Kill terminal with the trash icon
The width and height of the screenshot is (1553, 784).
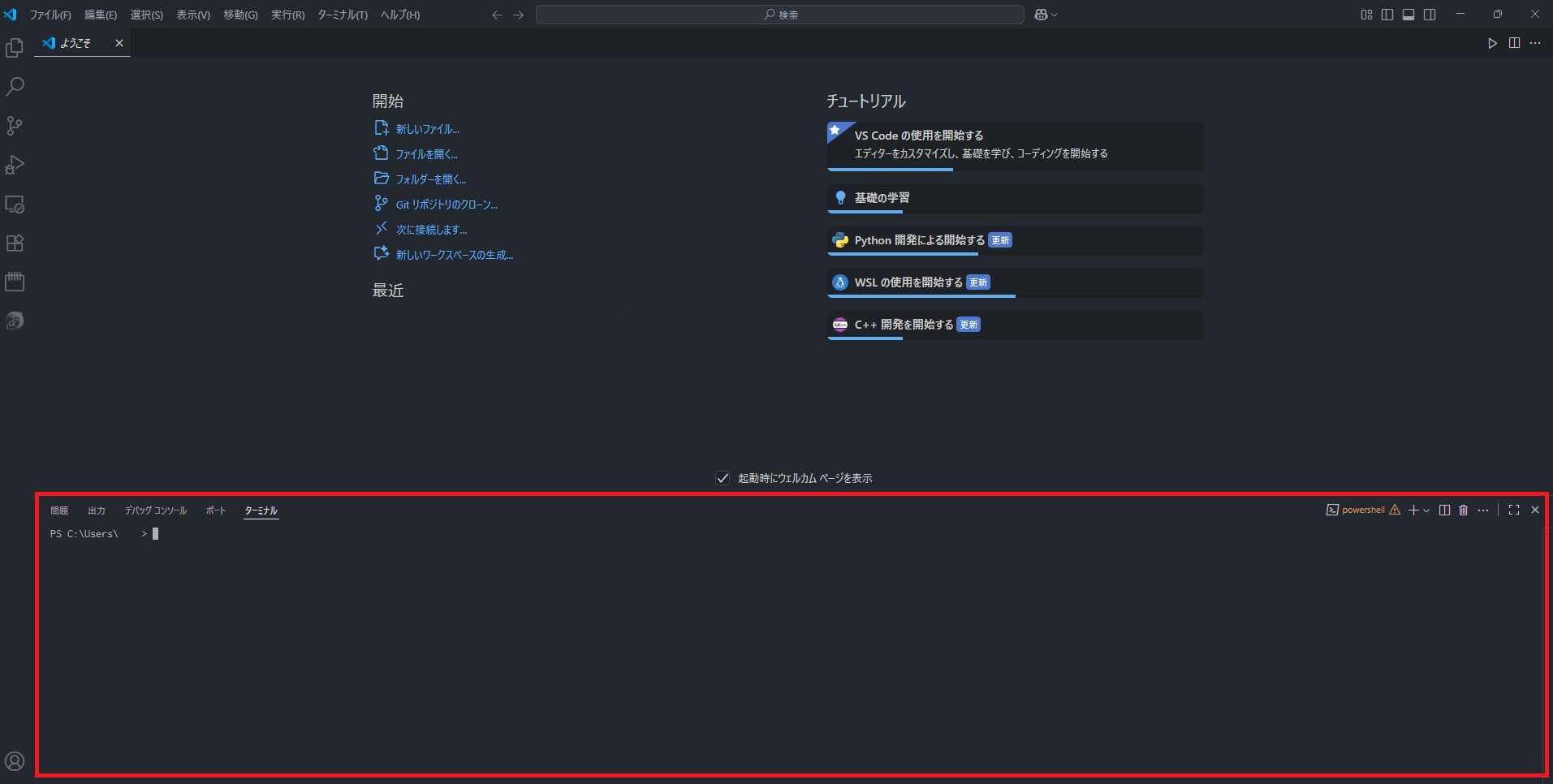pos(1463,510)
